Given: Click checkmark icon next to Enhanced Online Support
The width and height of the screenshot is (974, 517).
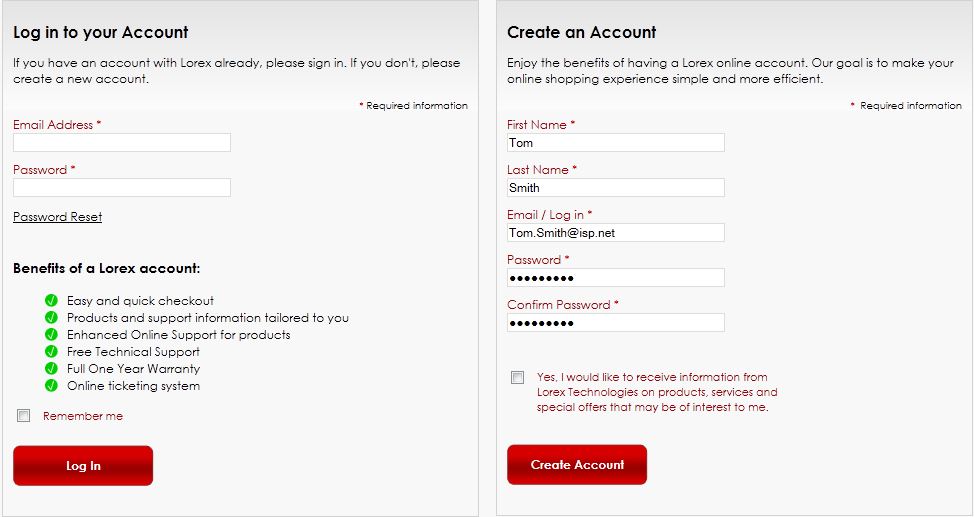Looking at the screenshot, I should coord(52,335).
